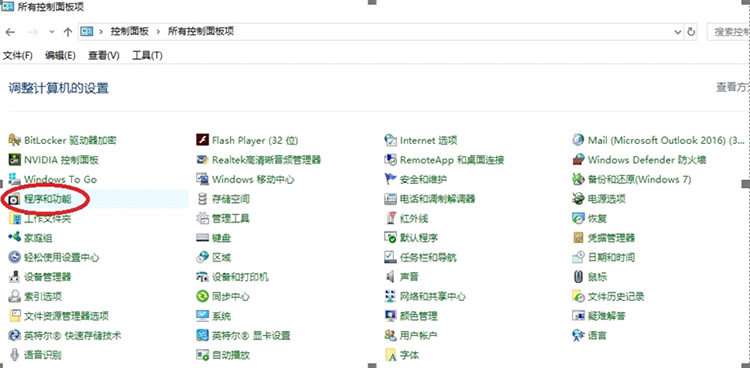This screenshot has height=368, width=750.
Task: Open the 存储空间 icon
Action: tap(203, 199)
